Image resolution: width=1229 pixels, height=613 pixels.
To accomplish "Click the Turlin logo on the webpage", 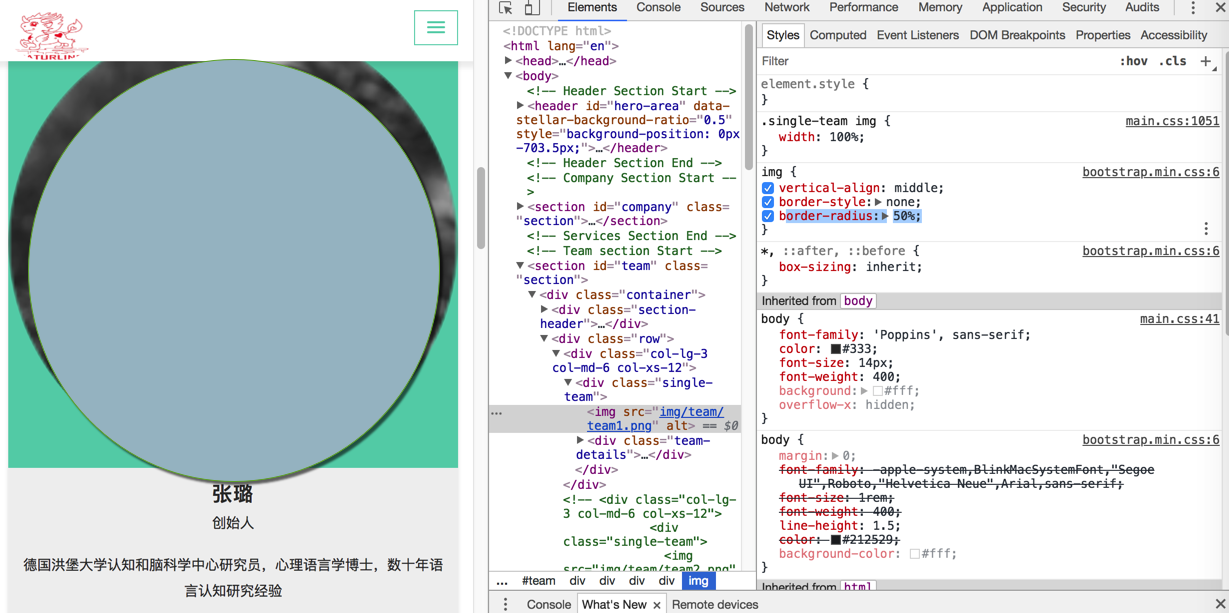I will click(53, 35).
